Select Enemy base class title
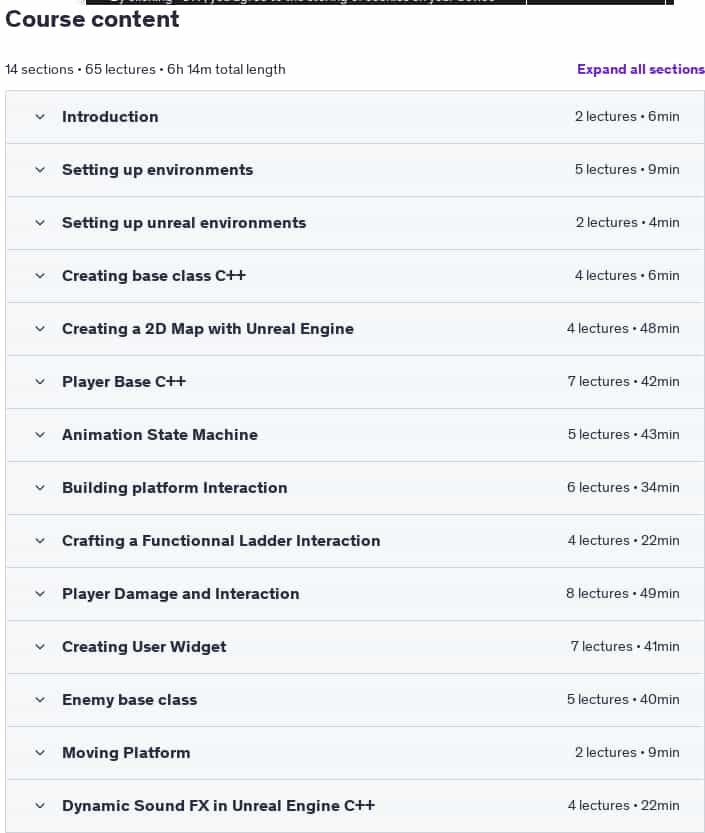This screenshot has height=833, width=705. 130,700
